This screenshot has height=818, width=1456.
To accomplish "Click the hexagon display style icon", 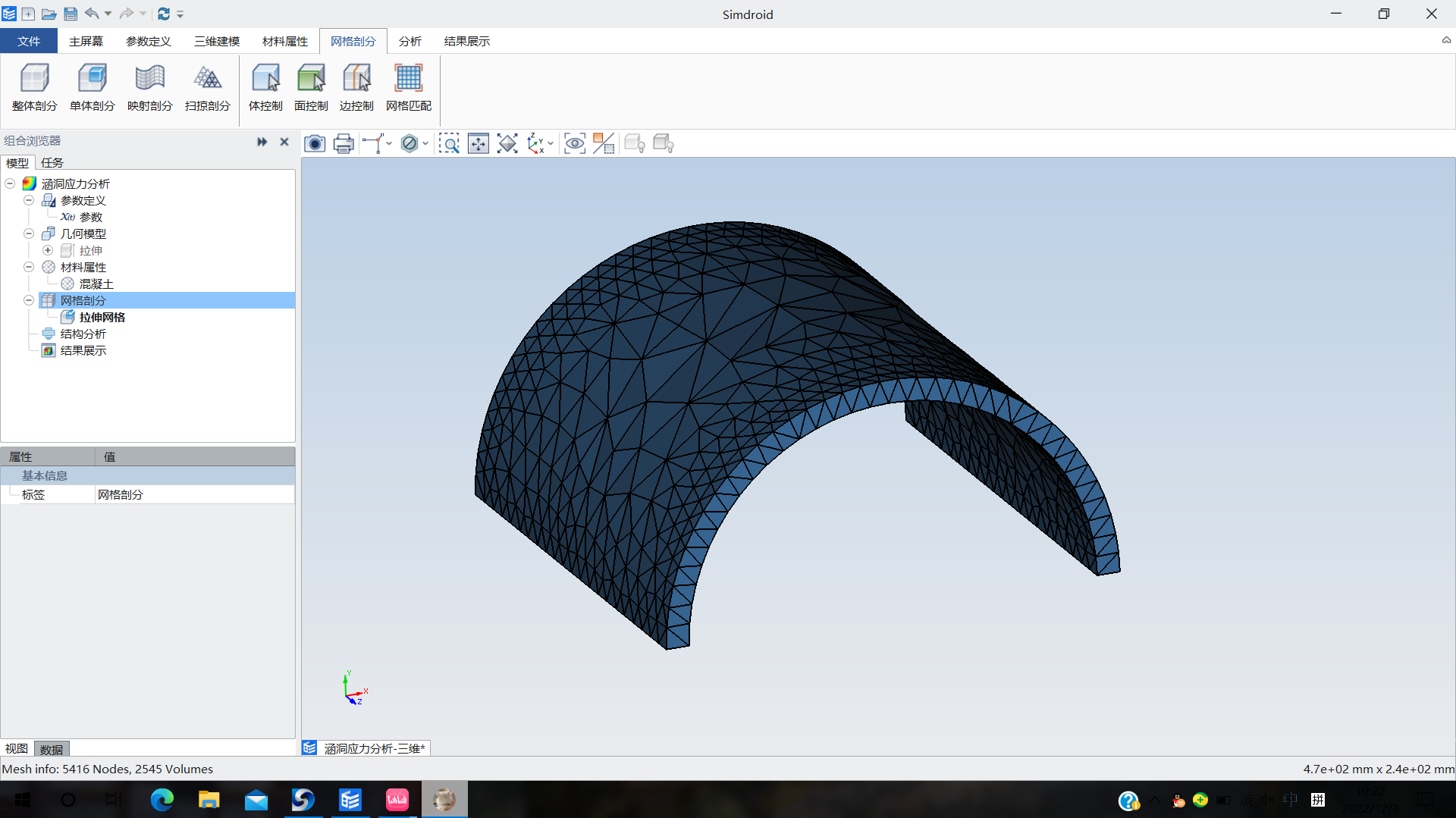I will pos(409,143).
